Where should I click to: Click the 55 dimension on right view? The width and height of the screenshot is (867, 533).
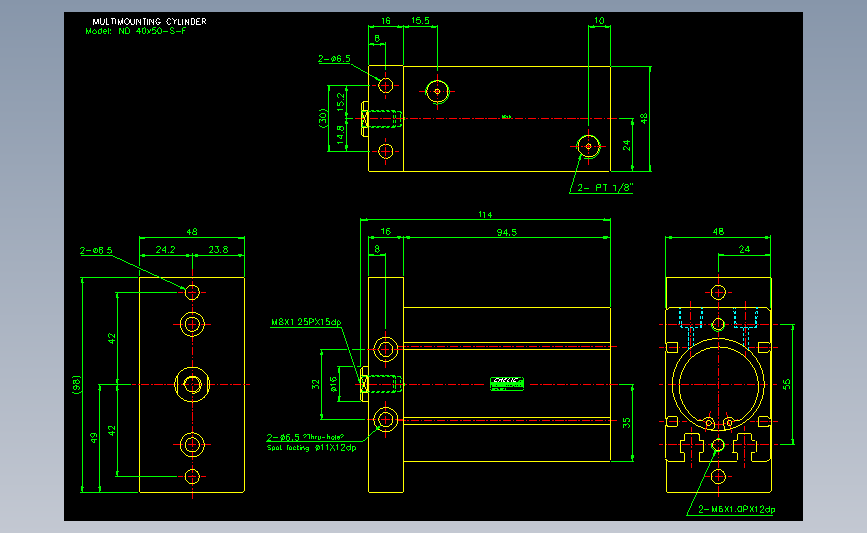(x=786, y=384)
